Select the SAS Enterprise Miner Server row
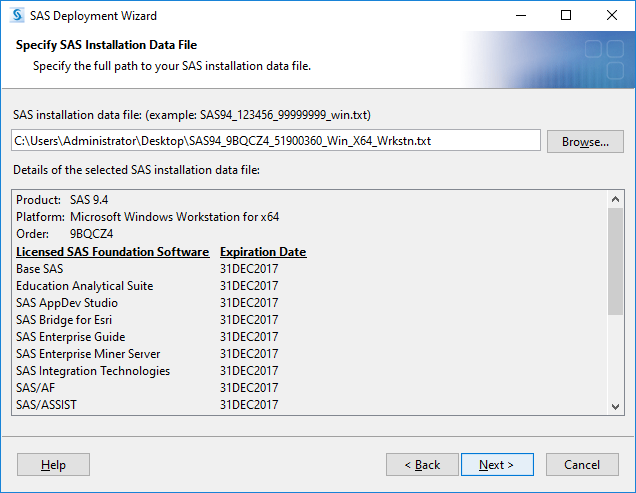This screenshot has height=493, width=636. 147,354
